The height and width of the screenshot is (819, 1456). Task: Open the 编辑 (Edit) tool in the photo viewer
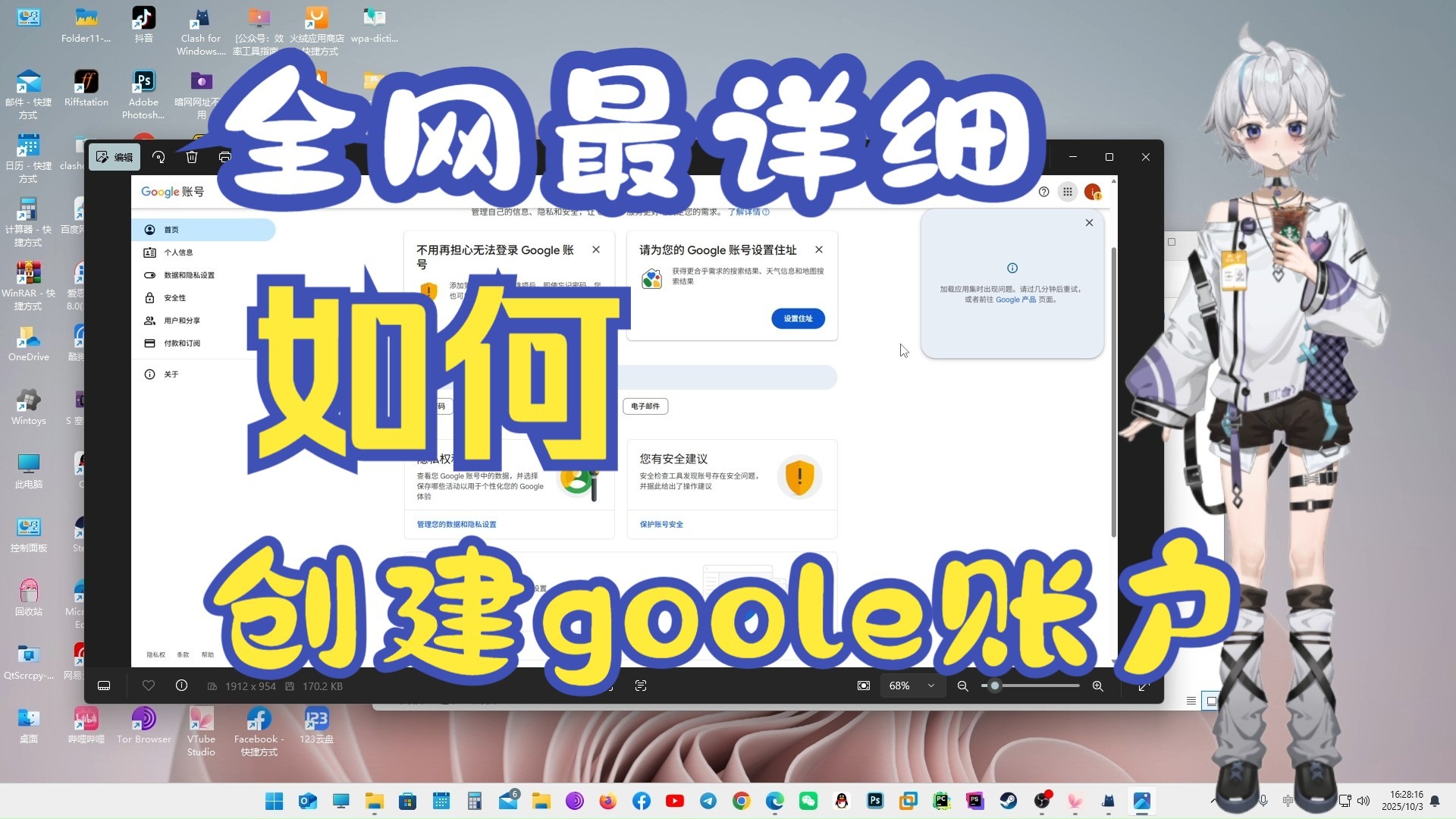point(114,157)
